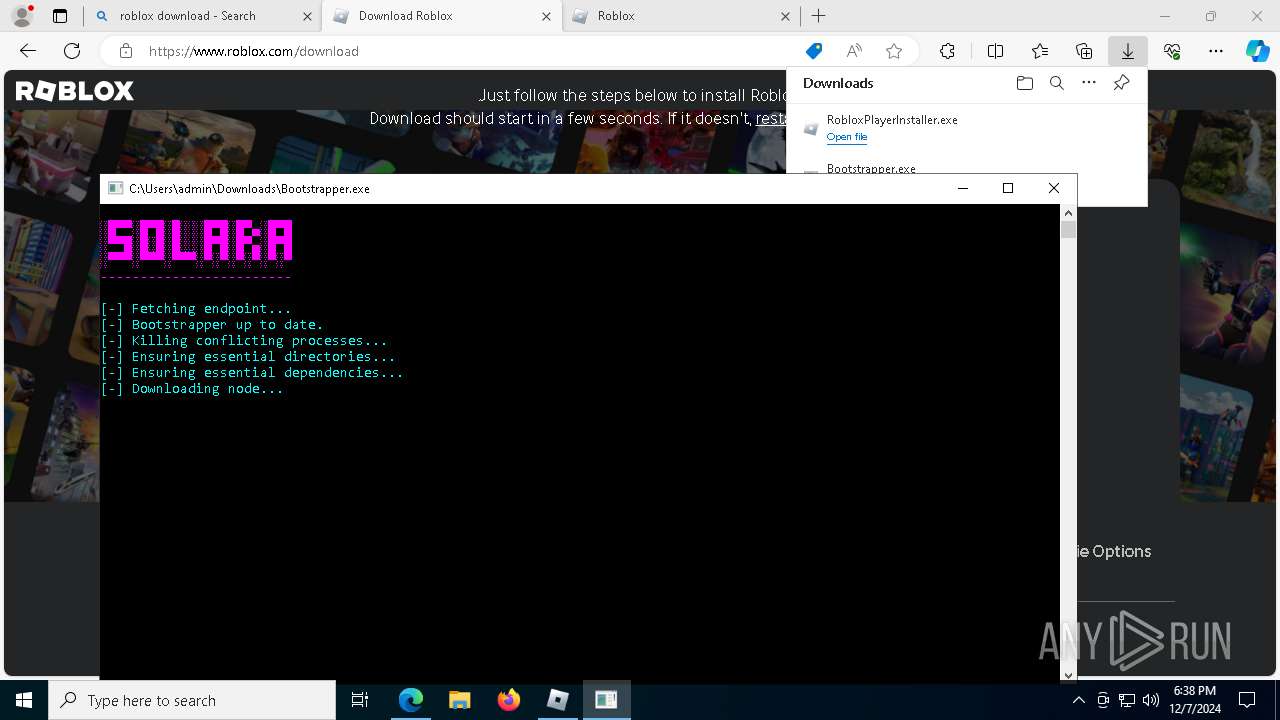Screen dimensions: 1280x720
Task: Click the 'Downloading node...' console line
Action: (192, 388)
